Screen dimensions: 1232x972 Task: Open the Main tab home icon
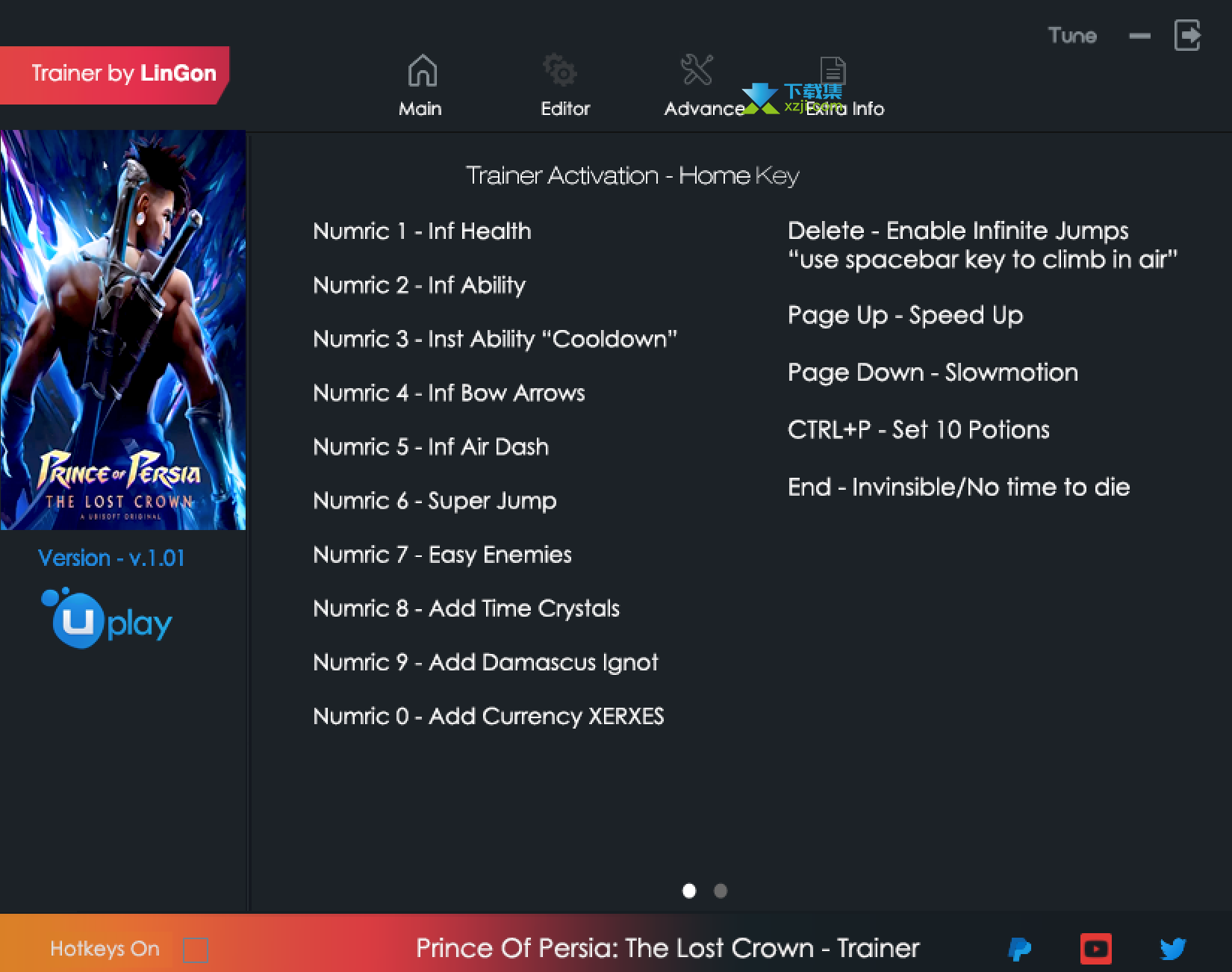[423, 71]
